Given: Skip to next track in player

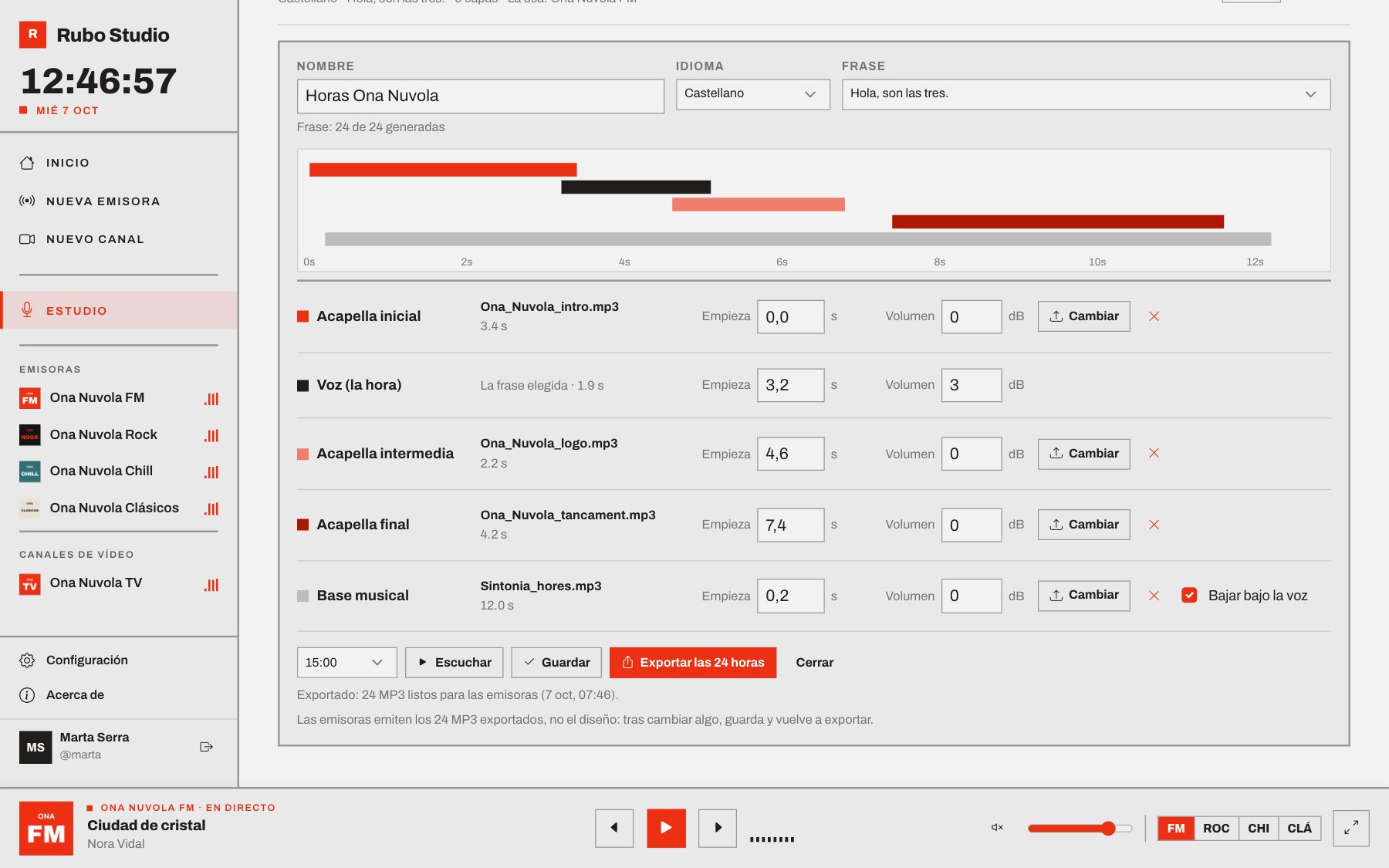Looking at the screenshot, I should (x=718, y=828).
